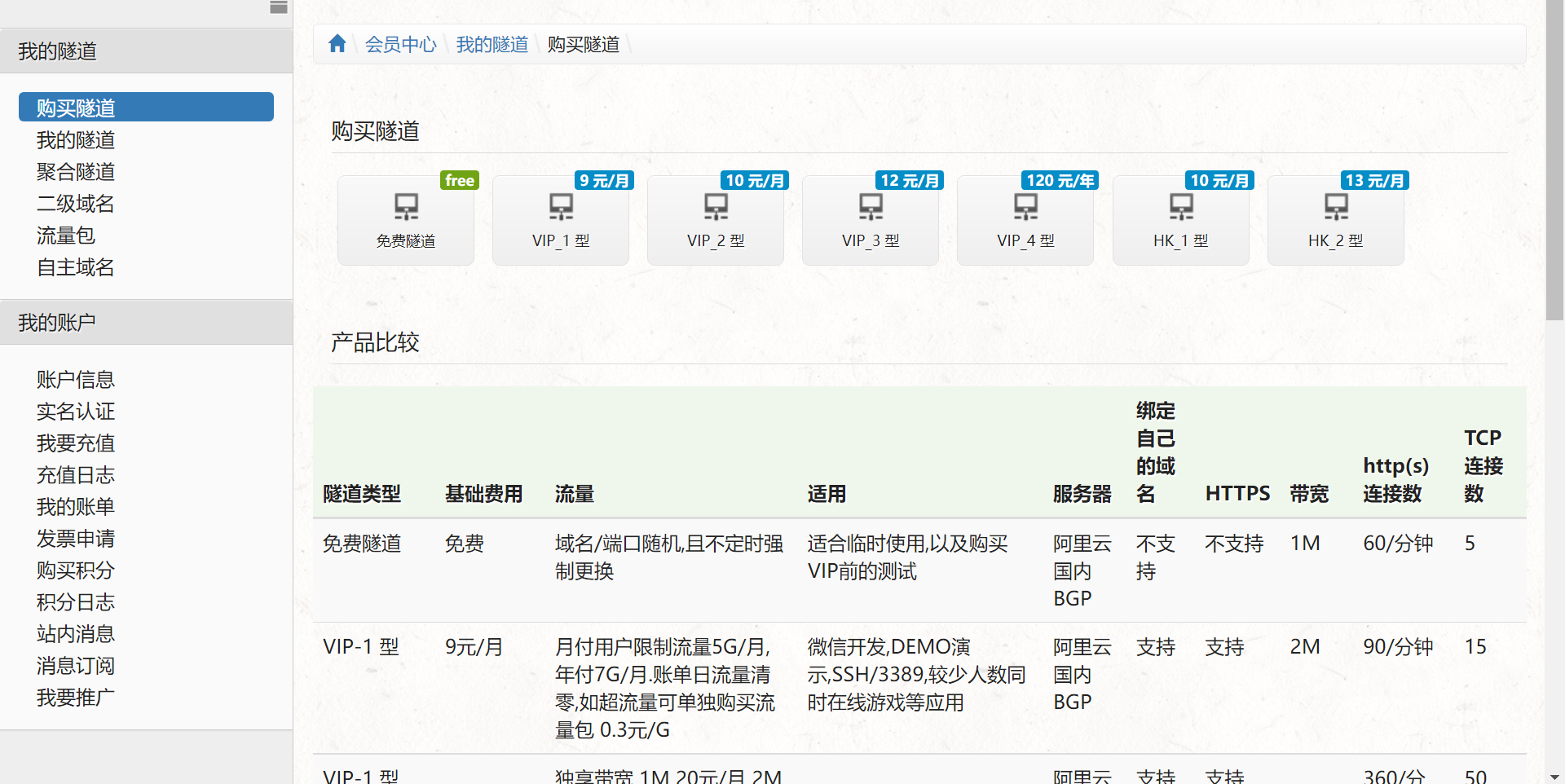
Task: Open 会员中心 breadcrumb link
Action: [400, 44]
